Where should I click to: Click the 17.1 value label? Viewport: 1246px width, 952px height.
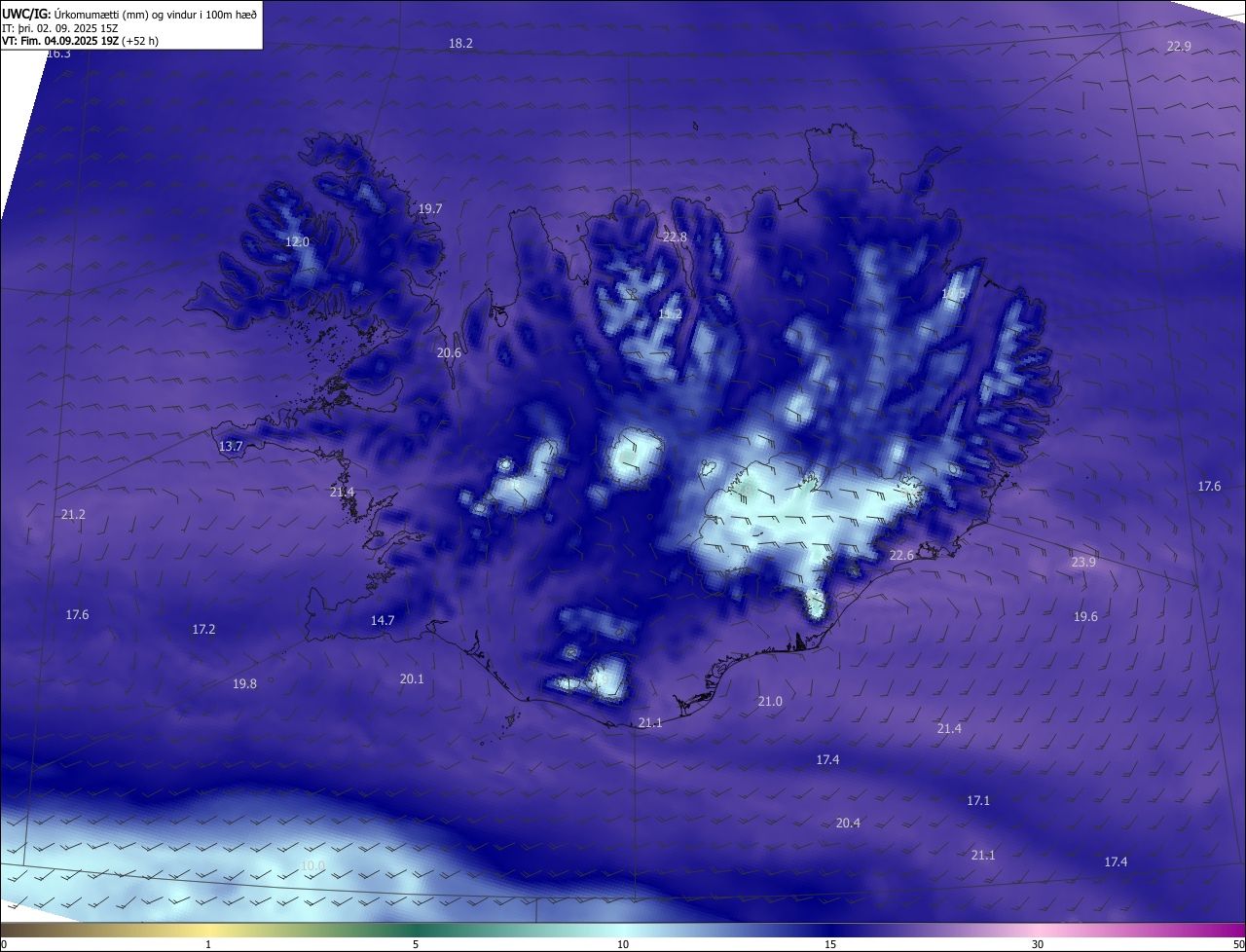tap(978, 801)
